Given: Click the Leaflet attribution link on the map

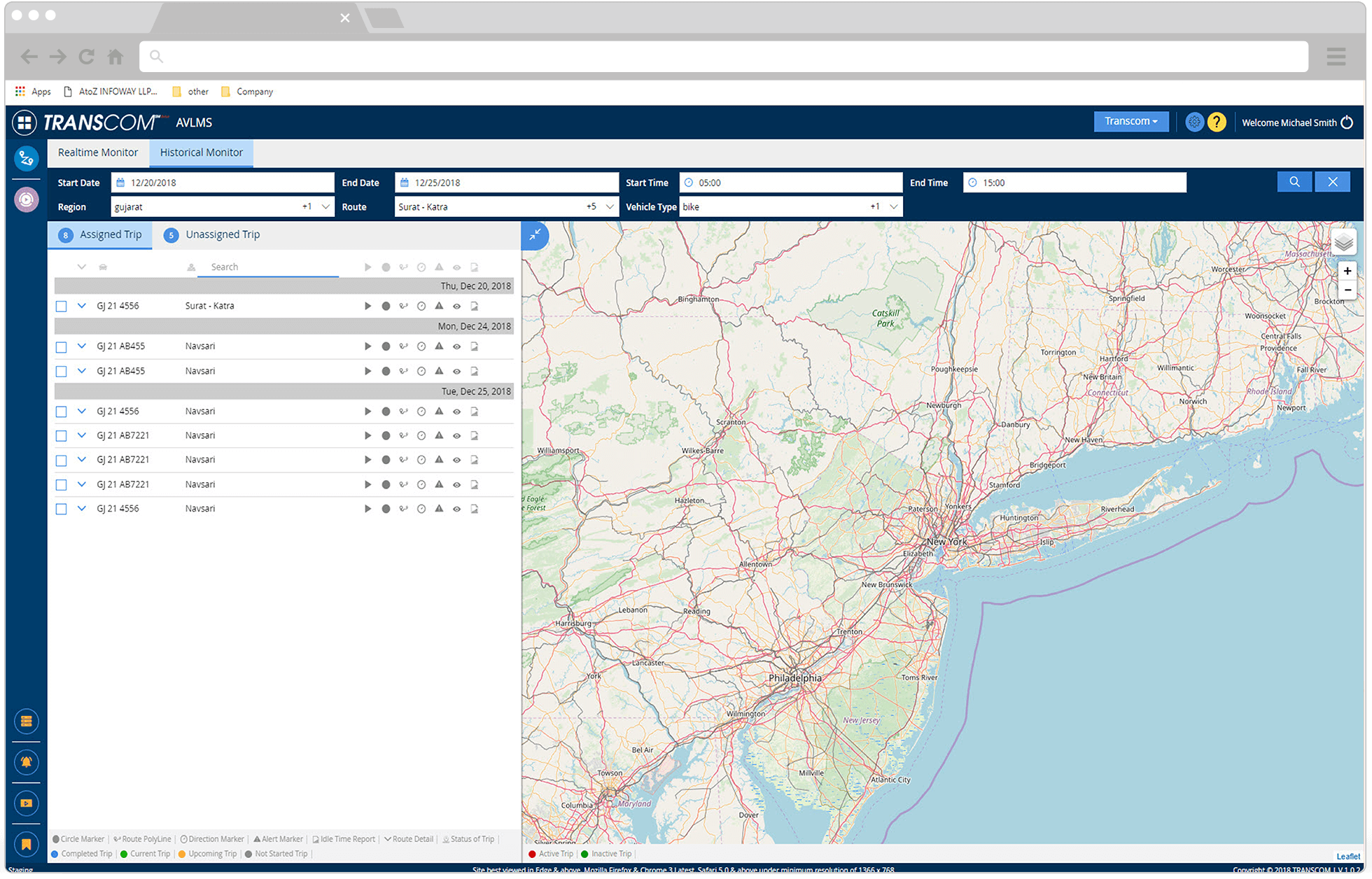Looking at the screenshot, I should (x=1347, y=856).
